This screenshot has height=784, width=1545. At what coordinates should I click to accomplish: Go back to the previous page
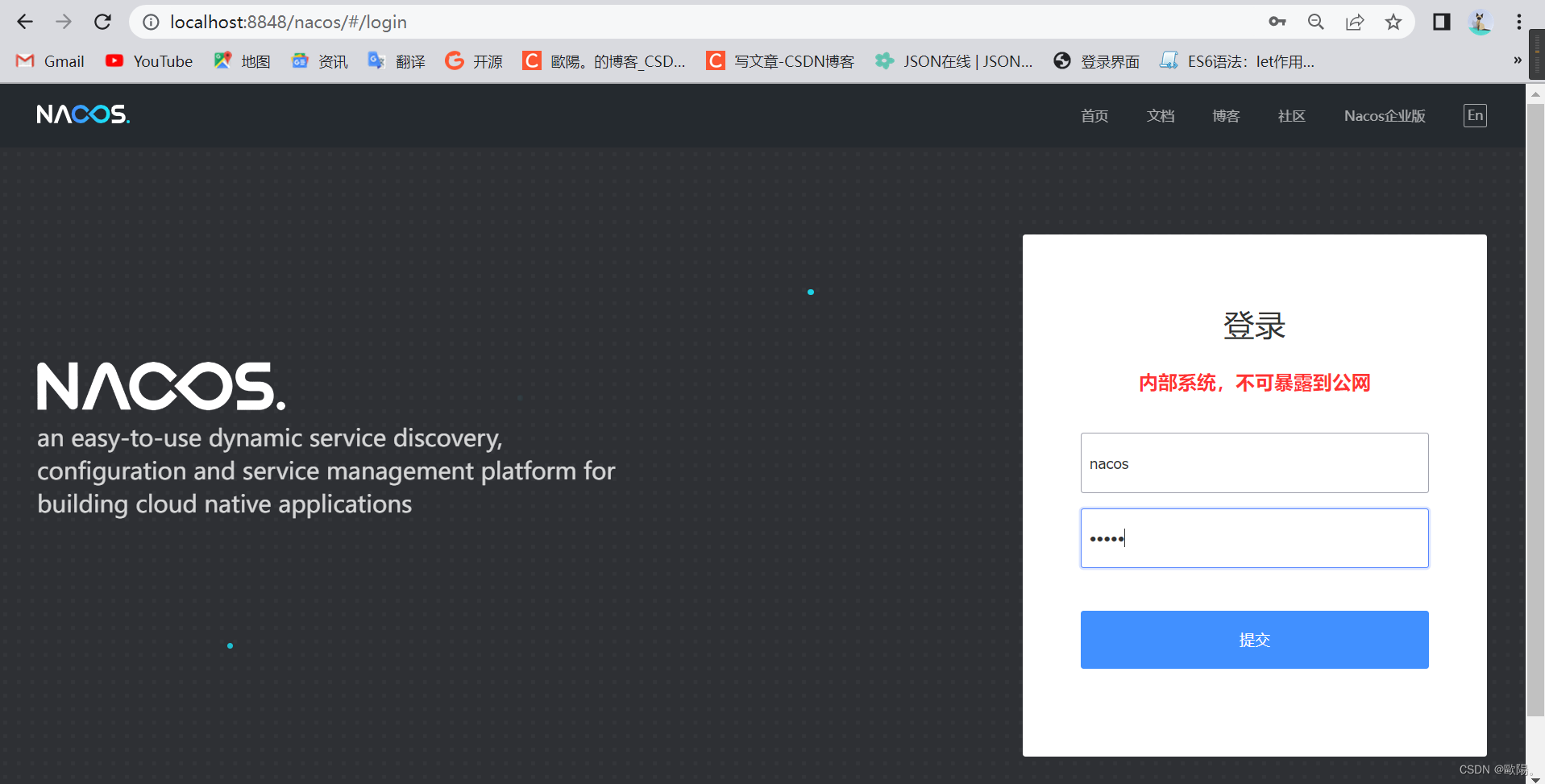point(25,22)
